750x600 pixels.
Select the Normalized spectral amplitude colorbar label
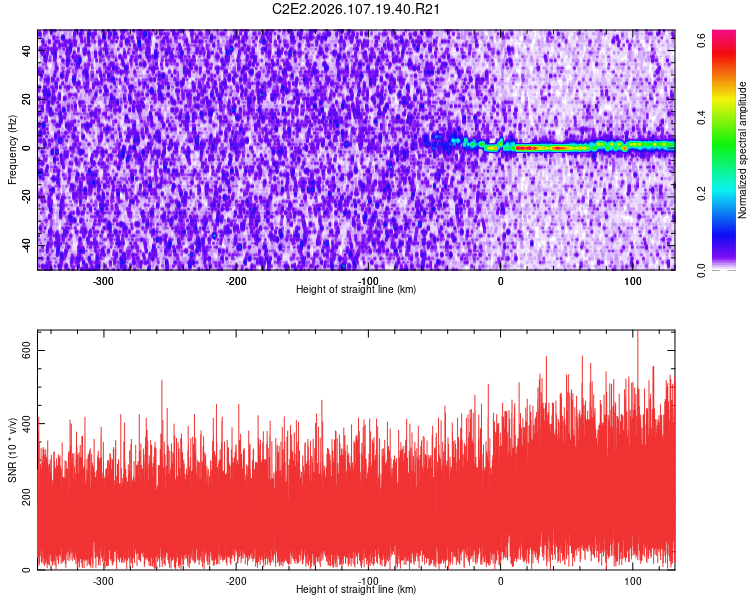point(743,150)
